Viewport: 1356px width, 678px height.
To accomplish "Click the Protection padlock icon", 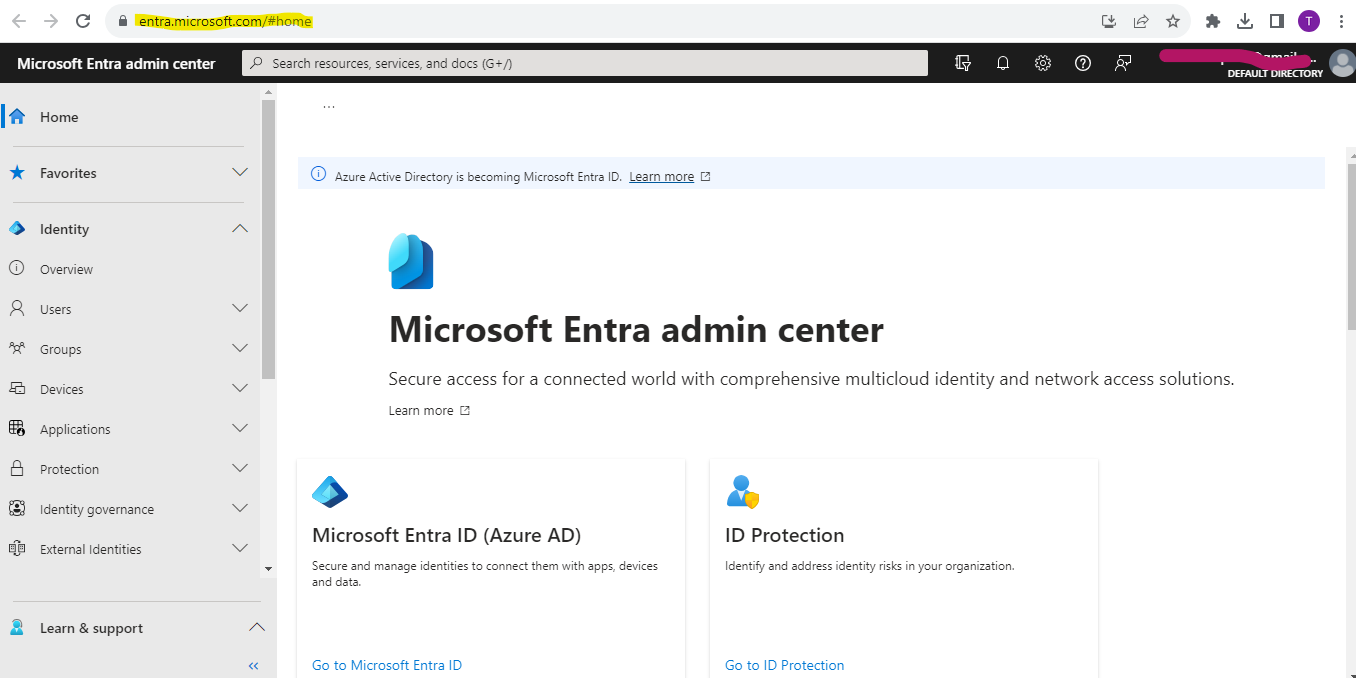I will click(17, 468).
